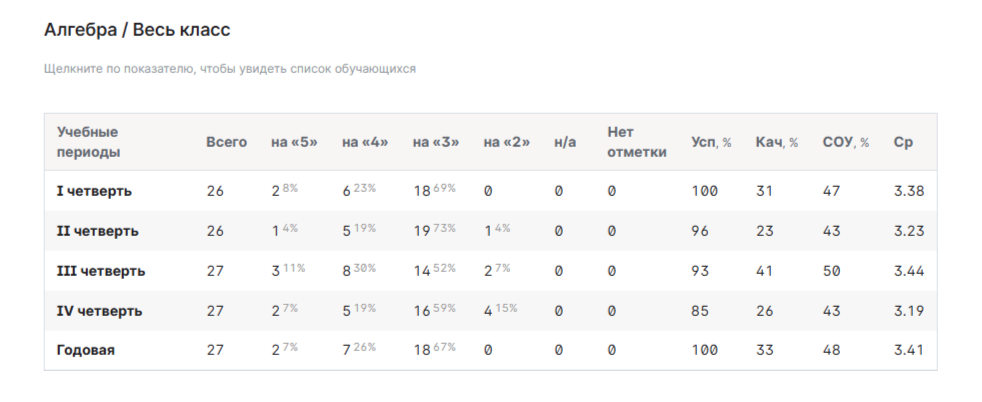This screenshot has width=982, height=402.
Task: Click the Учебные периоды column header
Action: [88, 142]
